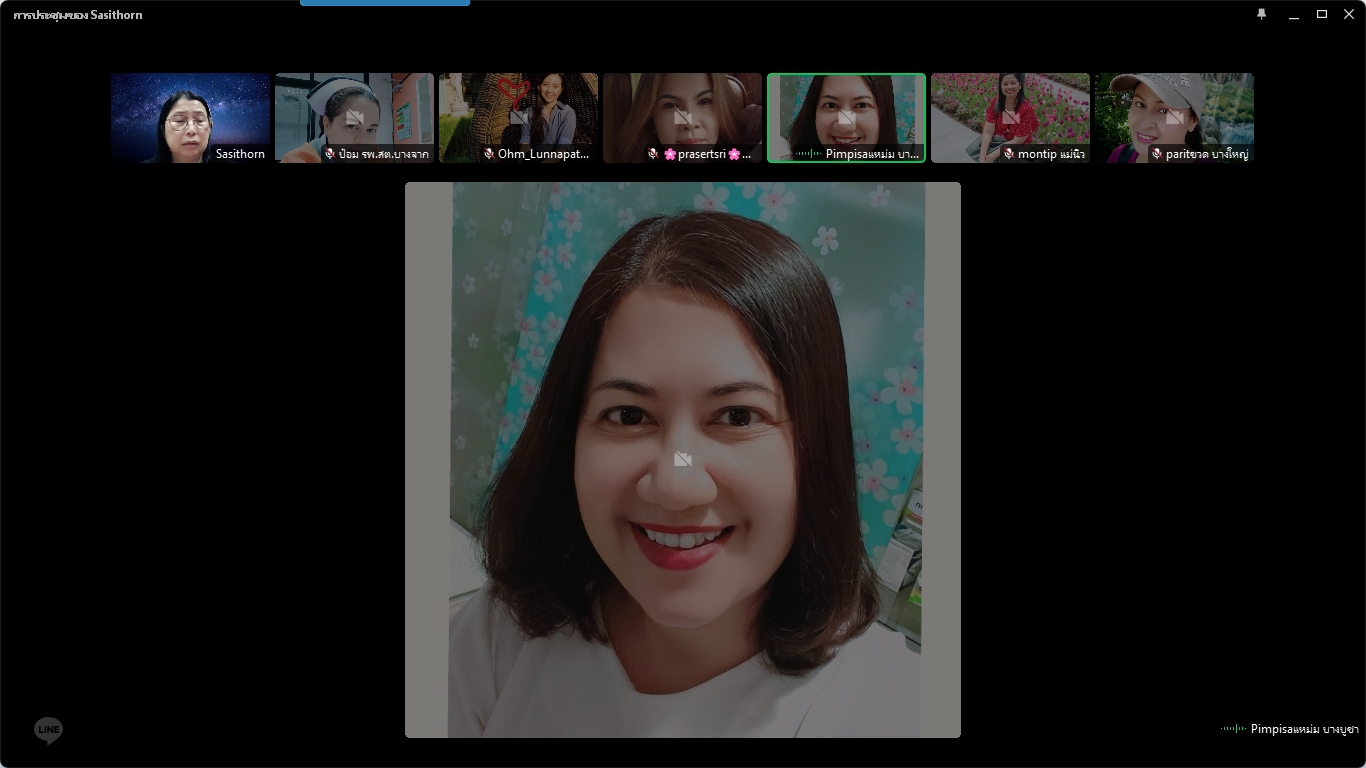Click muted mic icon beside prasertsri
This screenshot has height=768, width=1366.
click(653, 154)
